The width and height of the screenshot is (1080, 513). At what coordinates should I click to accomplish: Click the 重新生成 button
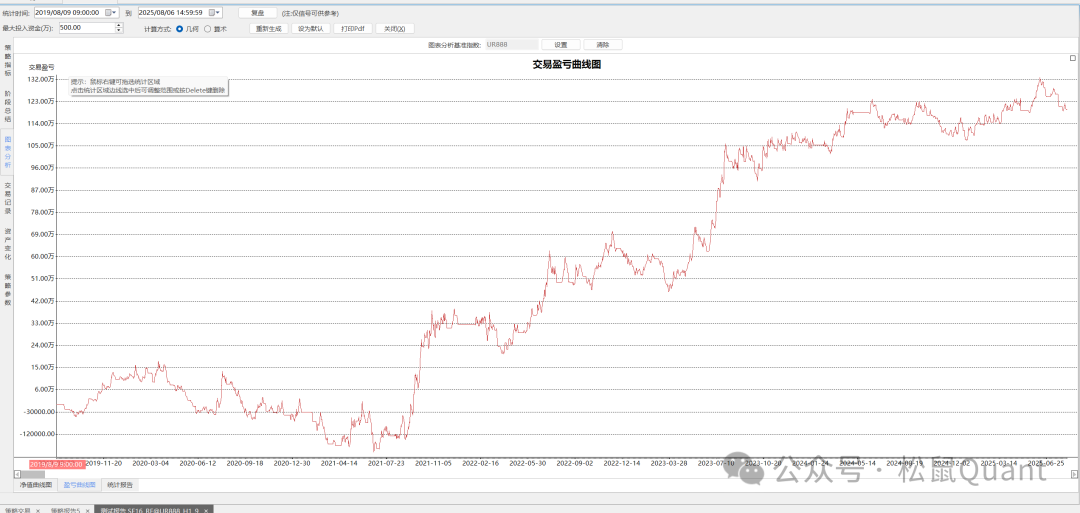[x=269, y=29]
